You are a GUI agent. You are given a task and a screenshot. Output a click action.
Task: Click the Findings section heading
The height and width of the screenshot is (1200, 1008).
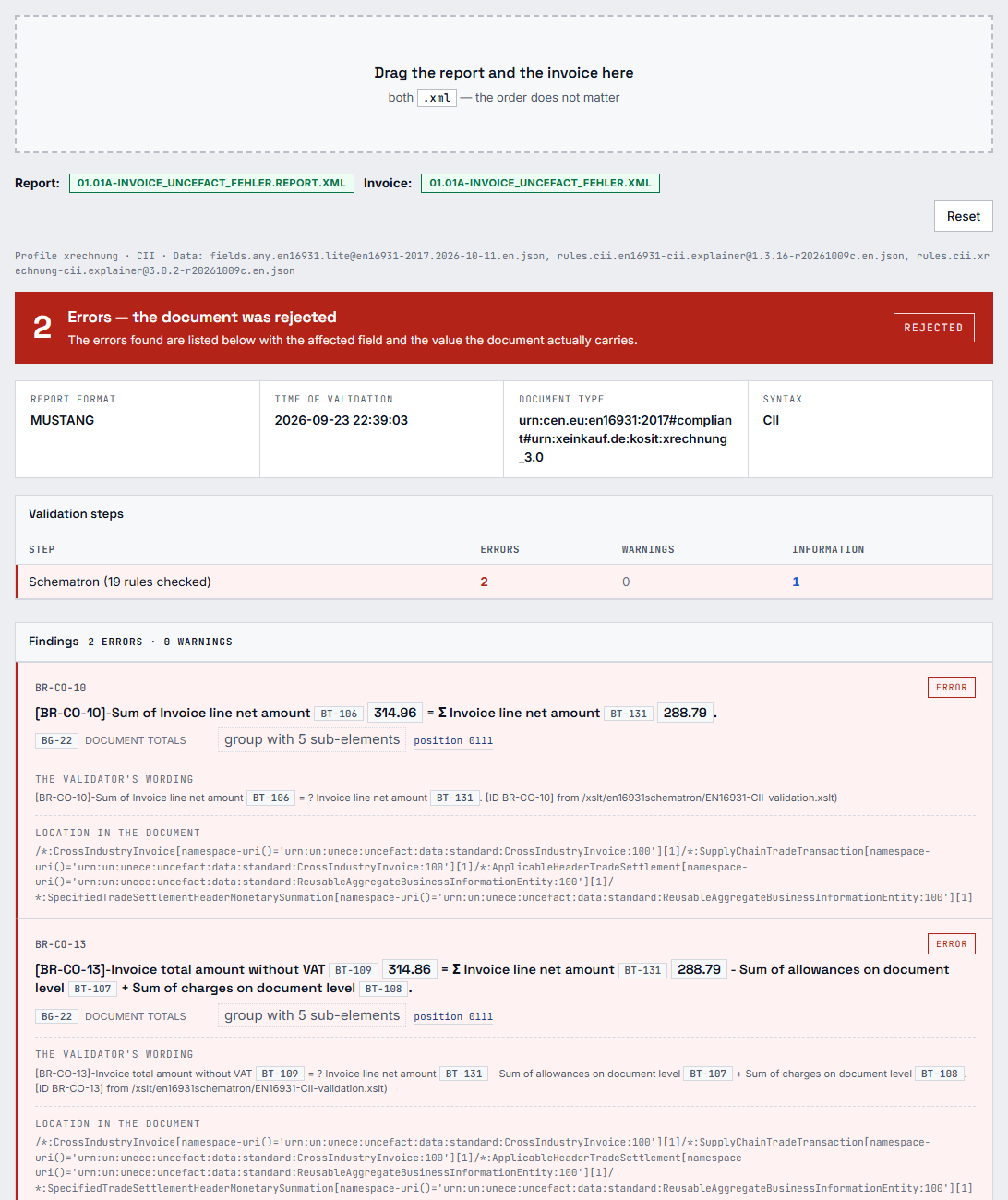pos(54,642)
